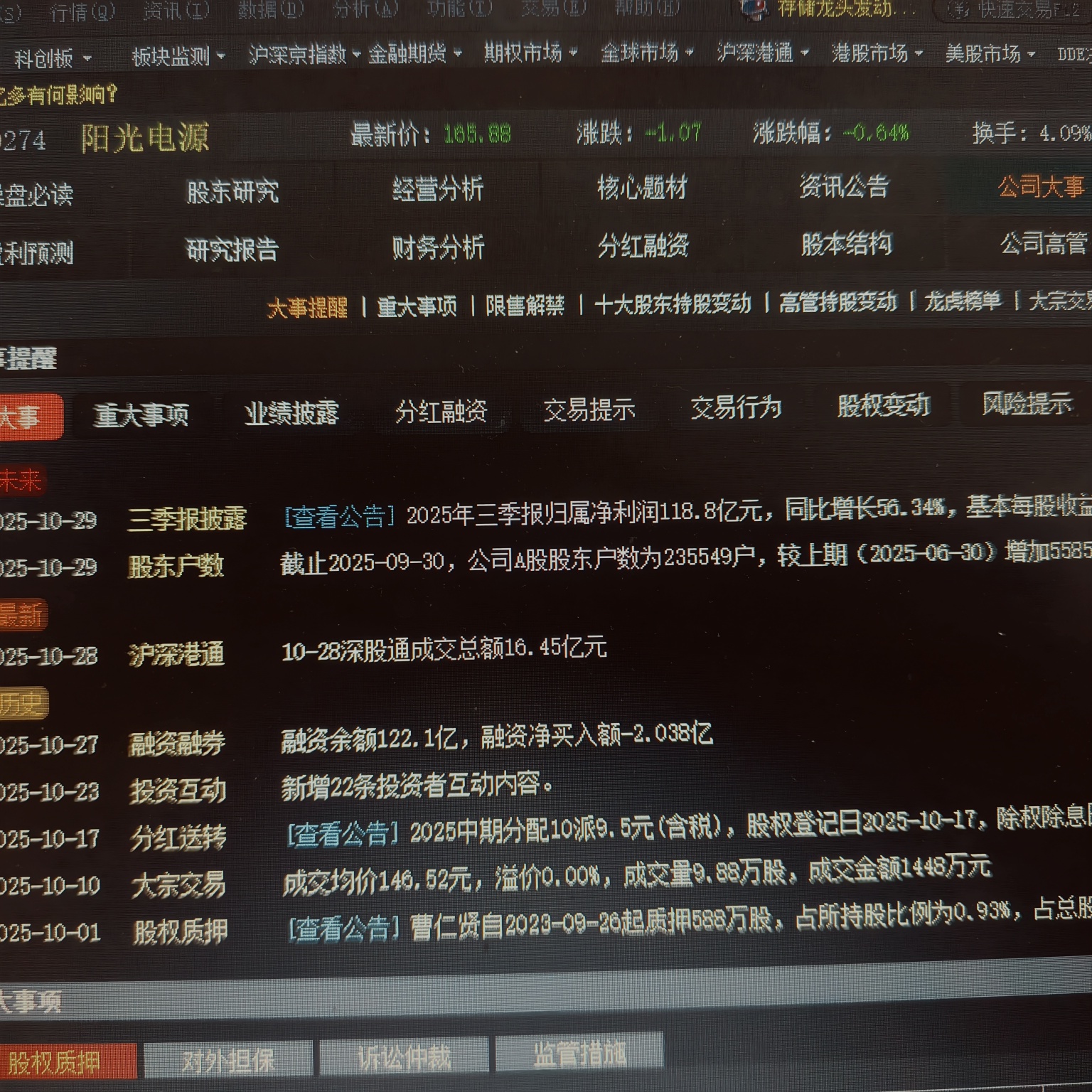Click the latest price 165.88
This screenshot has height=1092, width=1092.
point(477,134)
